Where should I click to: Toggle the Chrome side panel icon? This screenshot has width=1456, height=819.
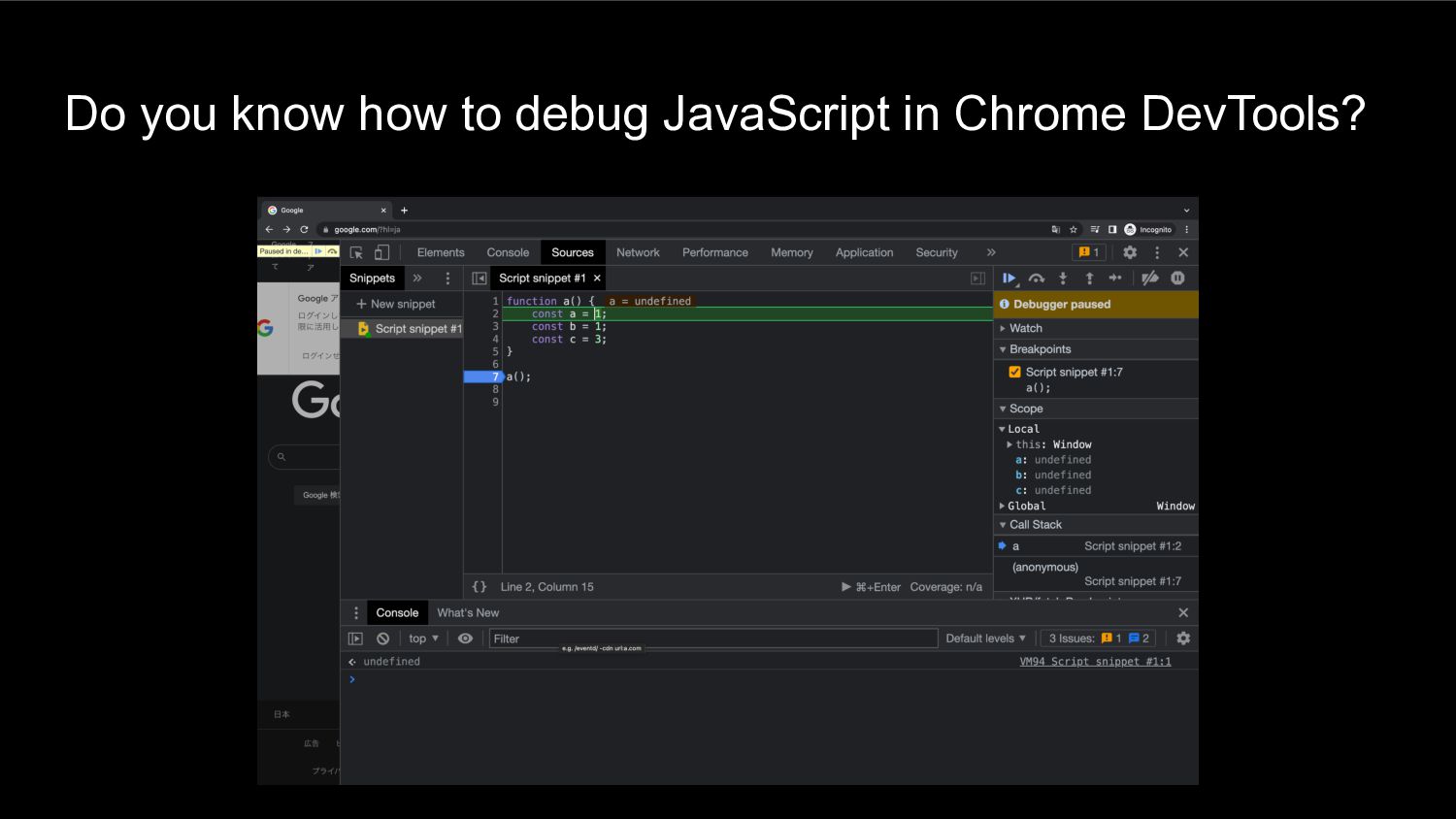(x=1112, y=230)
